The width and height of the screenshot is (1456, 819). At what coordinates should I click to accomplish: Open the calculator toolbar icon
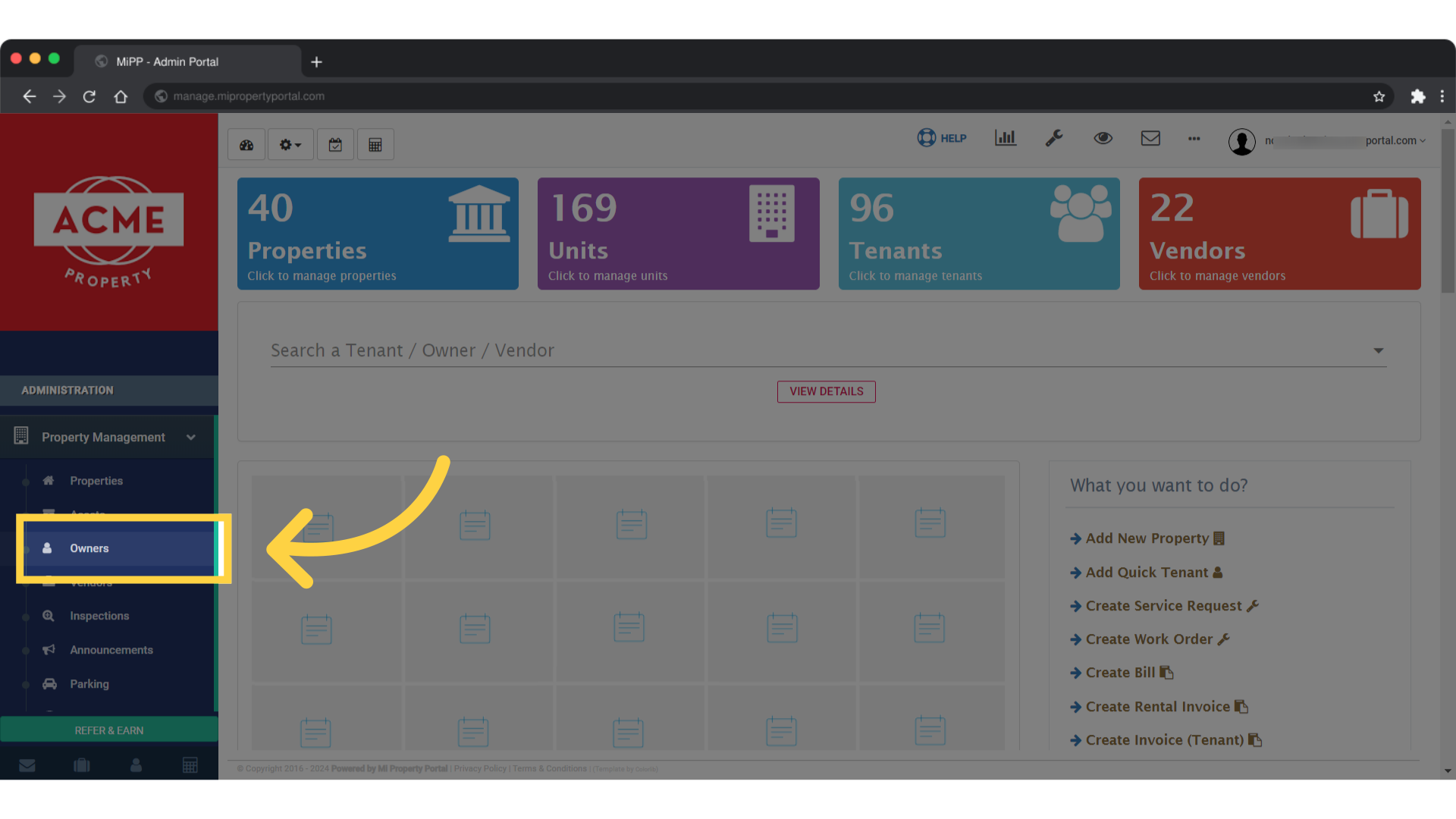pyautogui.click(x=375, y=145)
